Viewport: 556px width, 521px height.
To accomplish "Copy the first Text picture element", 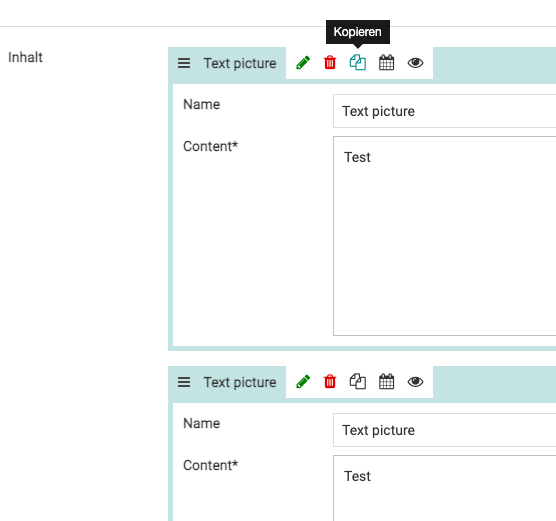I will [x=358, y=63].
